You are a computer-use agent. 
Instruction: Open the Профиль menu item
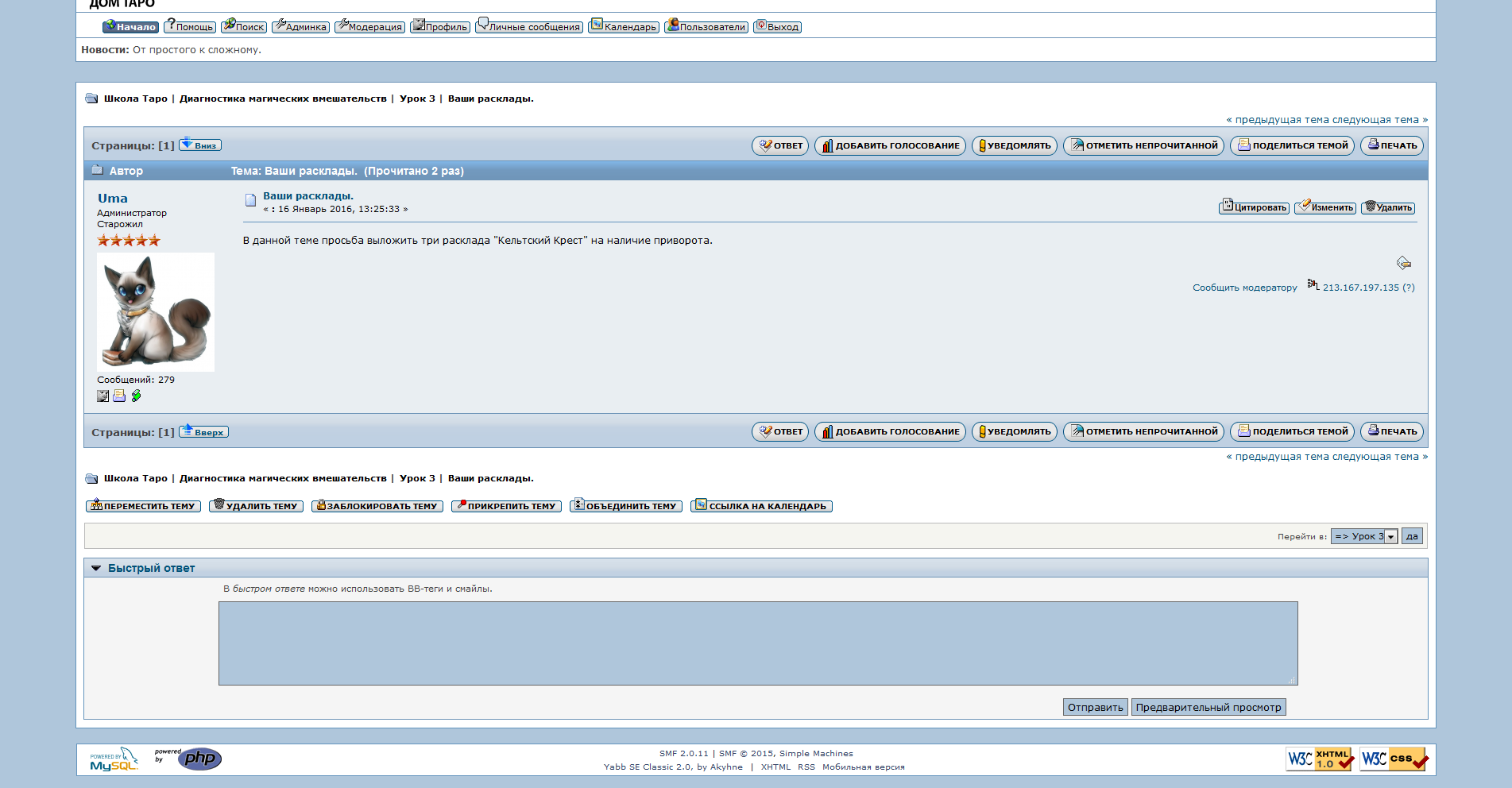(x=440, y=27)
